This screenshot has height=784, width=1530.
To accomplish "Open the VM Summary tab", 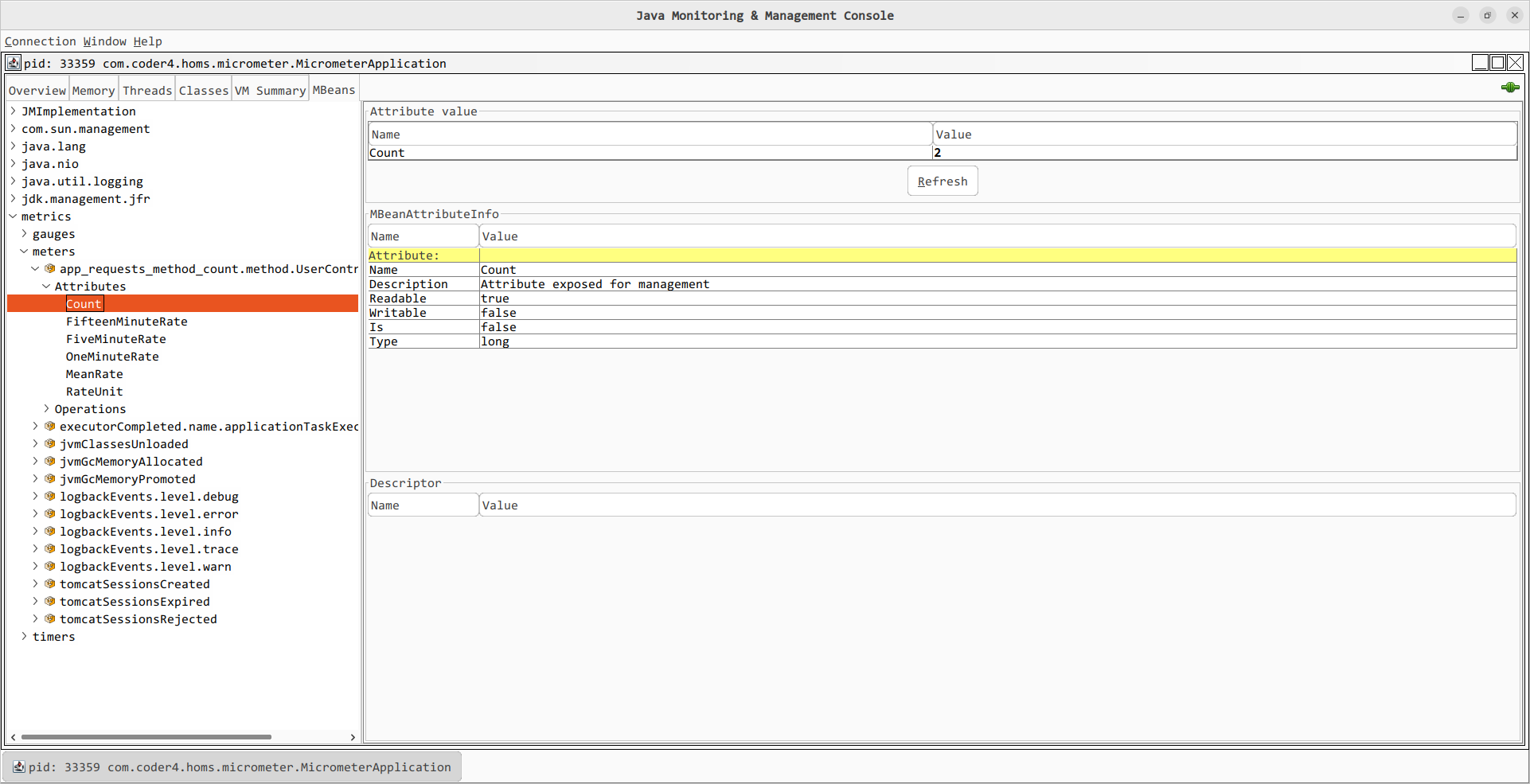I will click(x=270, y=91).
